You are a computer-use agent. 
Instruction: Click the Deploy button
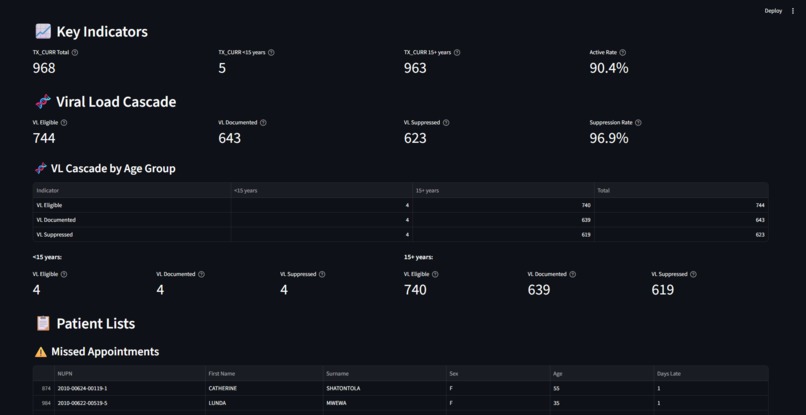773,11
